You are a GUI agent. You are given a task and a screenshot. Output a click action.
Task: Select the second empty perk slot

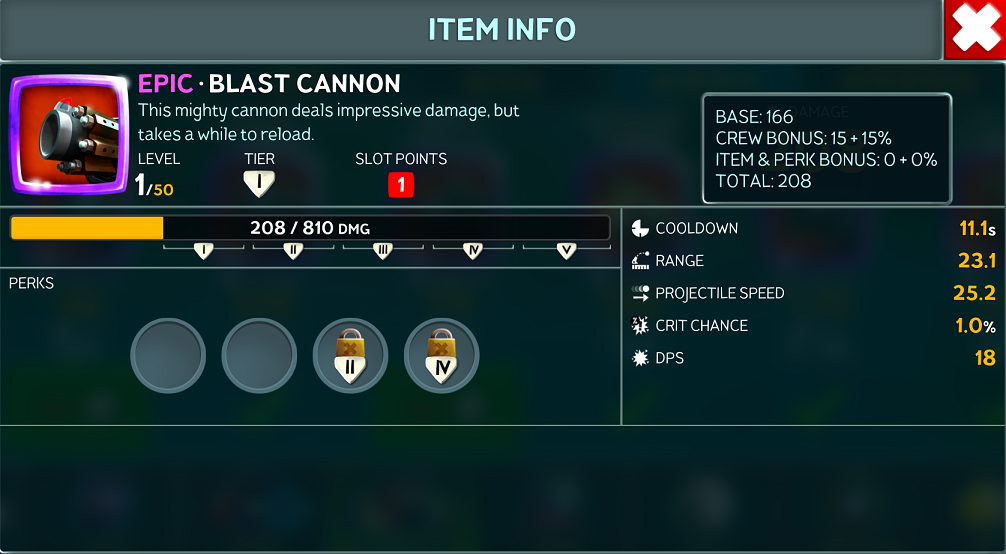tap(259, 356)
